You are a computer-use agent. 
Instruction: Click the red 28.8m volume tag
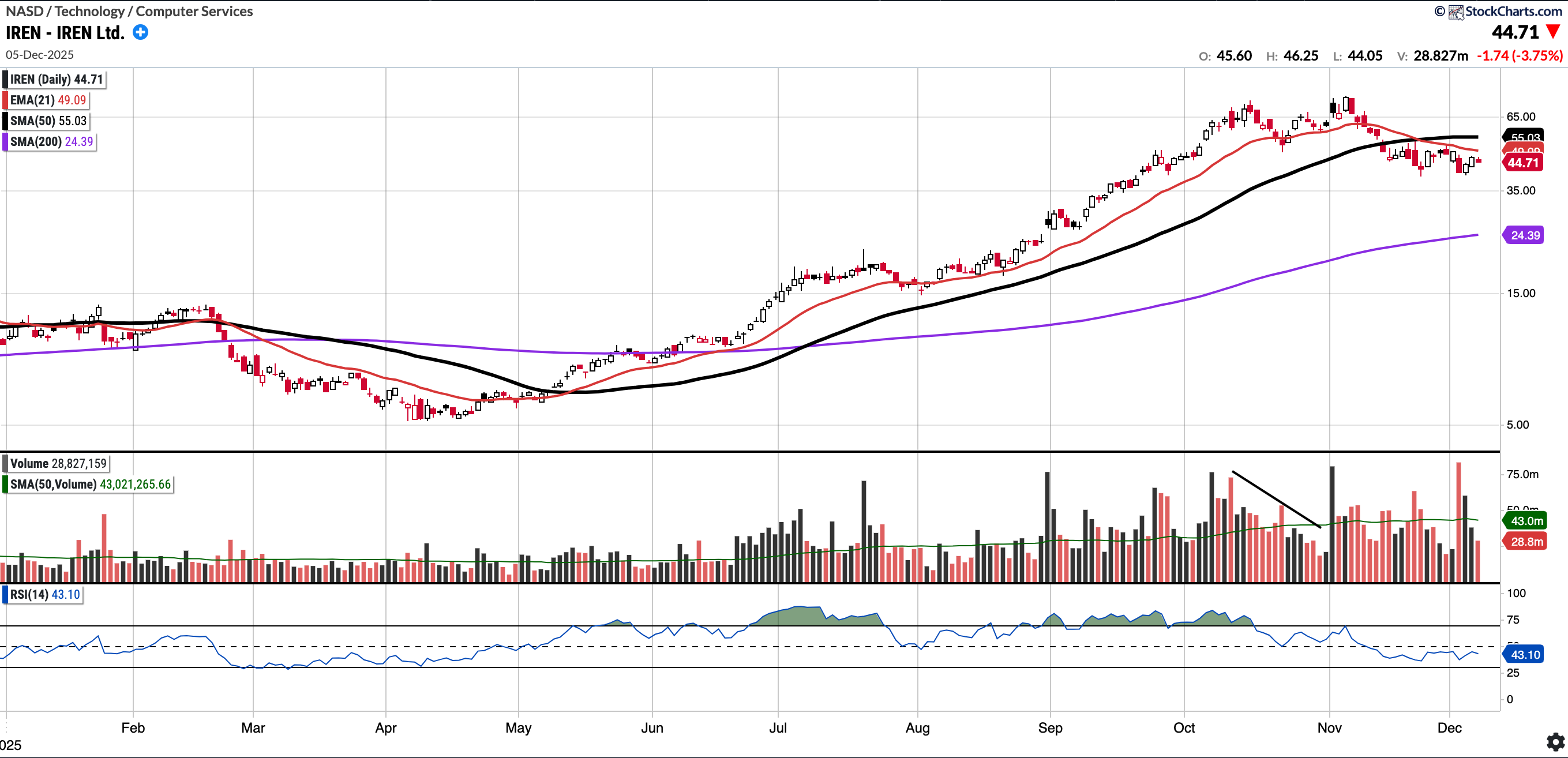[1526, 541]
